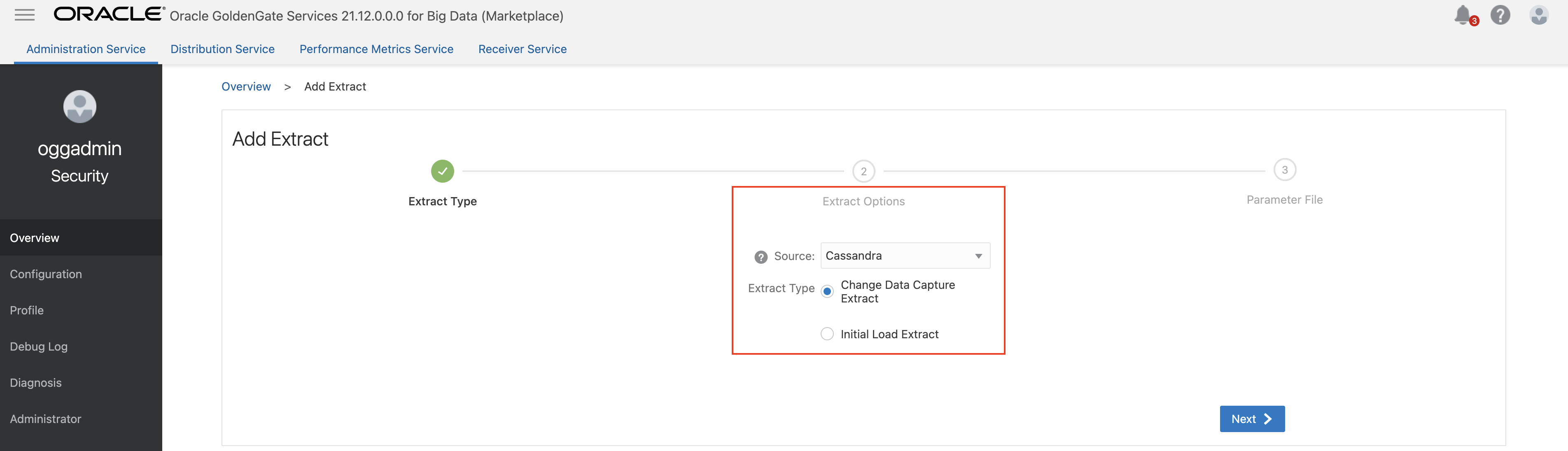Click the Next button

click(x=1251, y=419)
